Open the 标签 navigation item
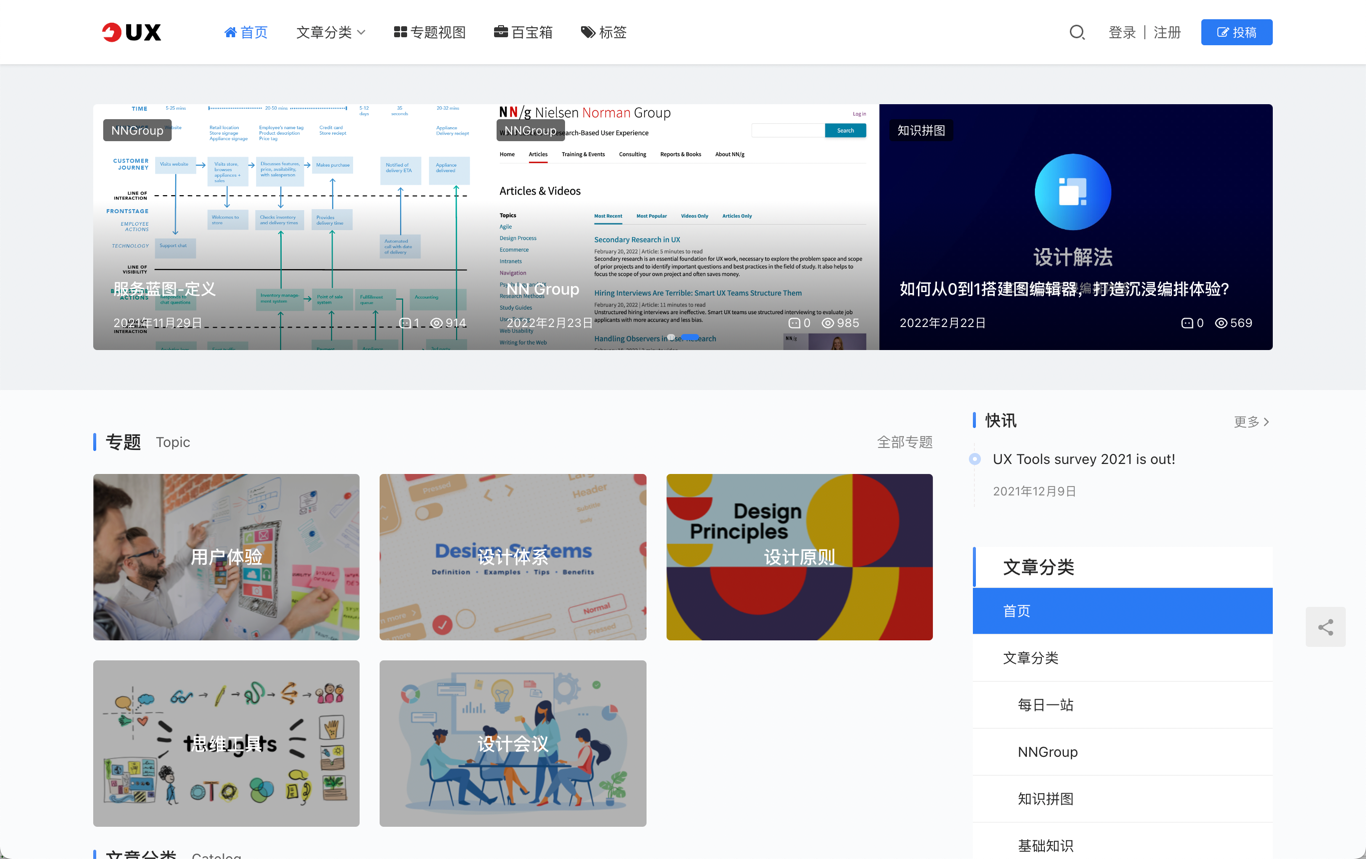This screenshot has height=859, width=1366. (604, 32)
